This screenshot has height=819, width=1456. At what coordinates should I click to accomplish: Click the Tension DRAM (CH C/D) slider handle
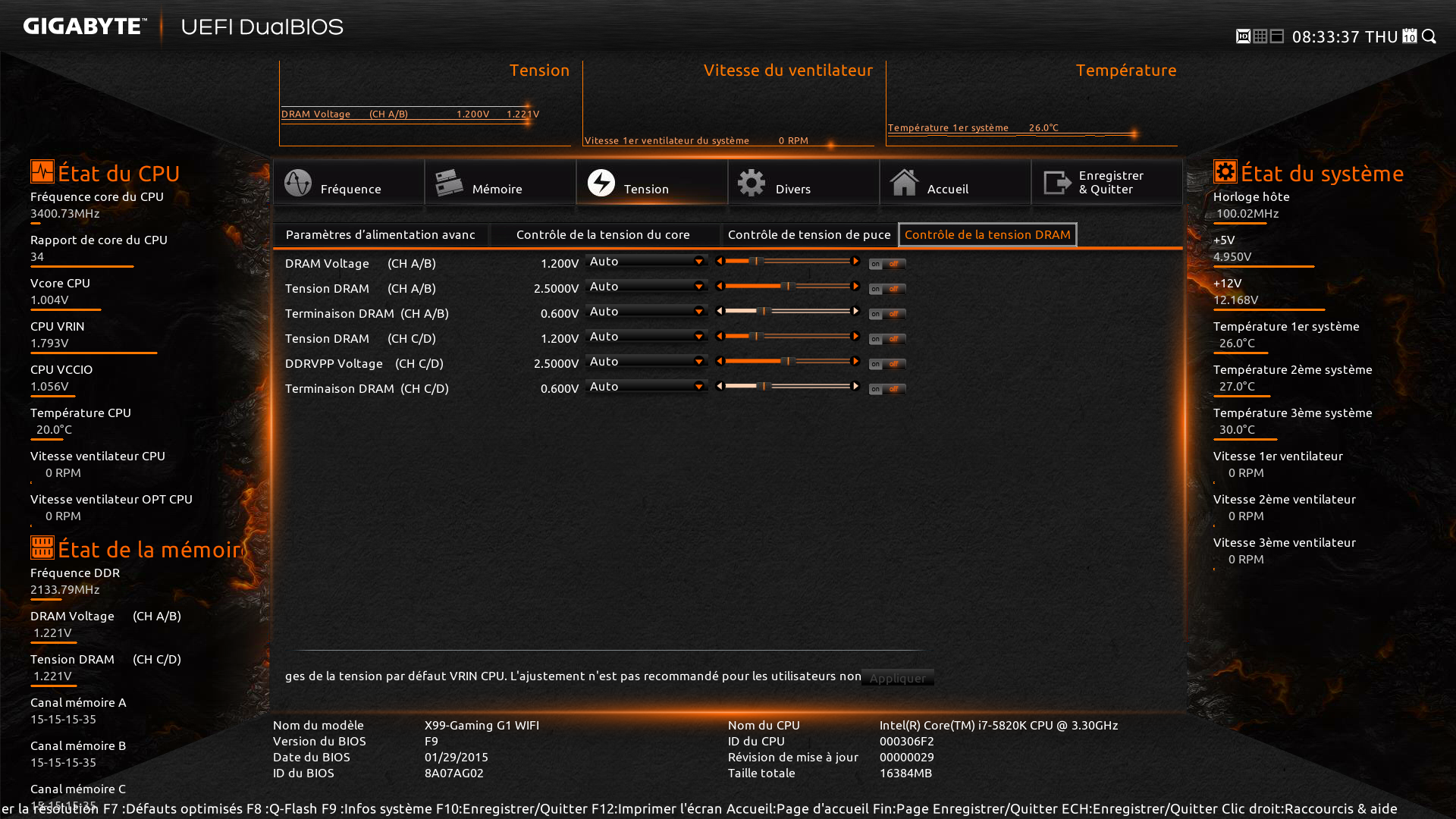click(x=756, y=336)
